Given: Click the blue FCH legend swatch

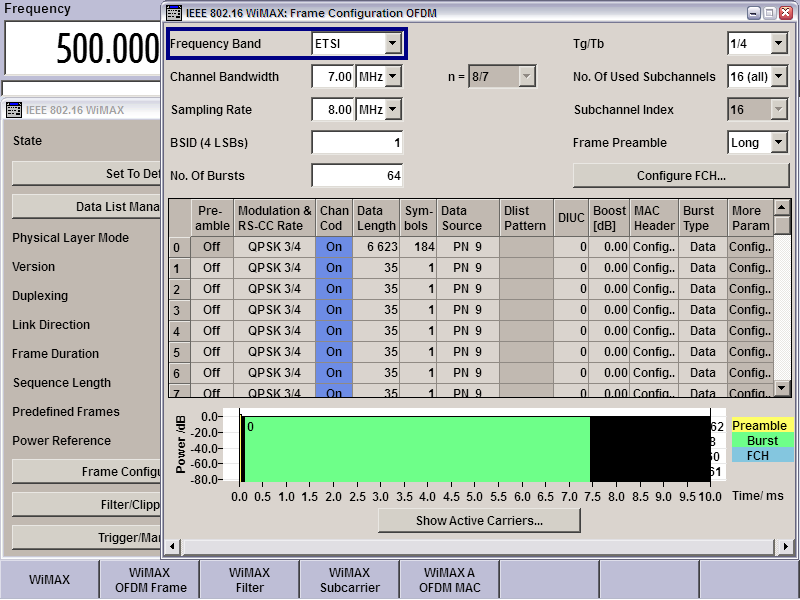Looking at the screenshot, I should click(x=762, y=455).
